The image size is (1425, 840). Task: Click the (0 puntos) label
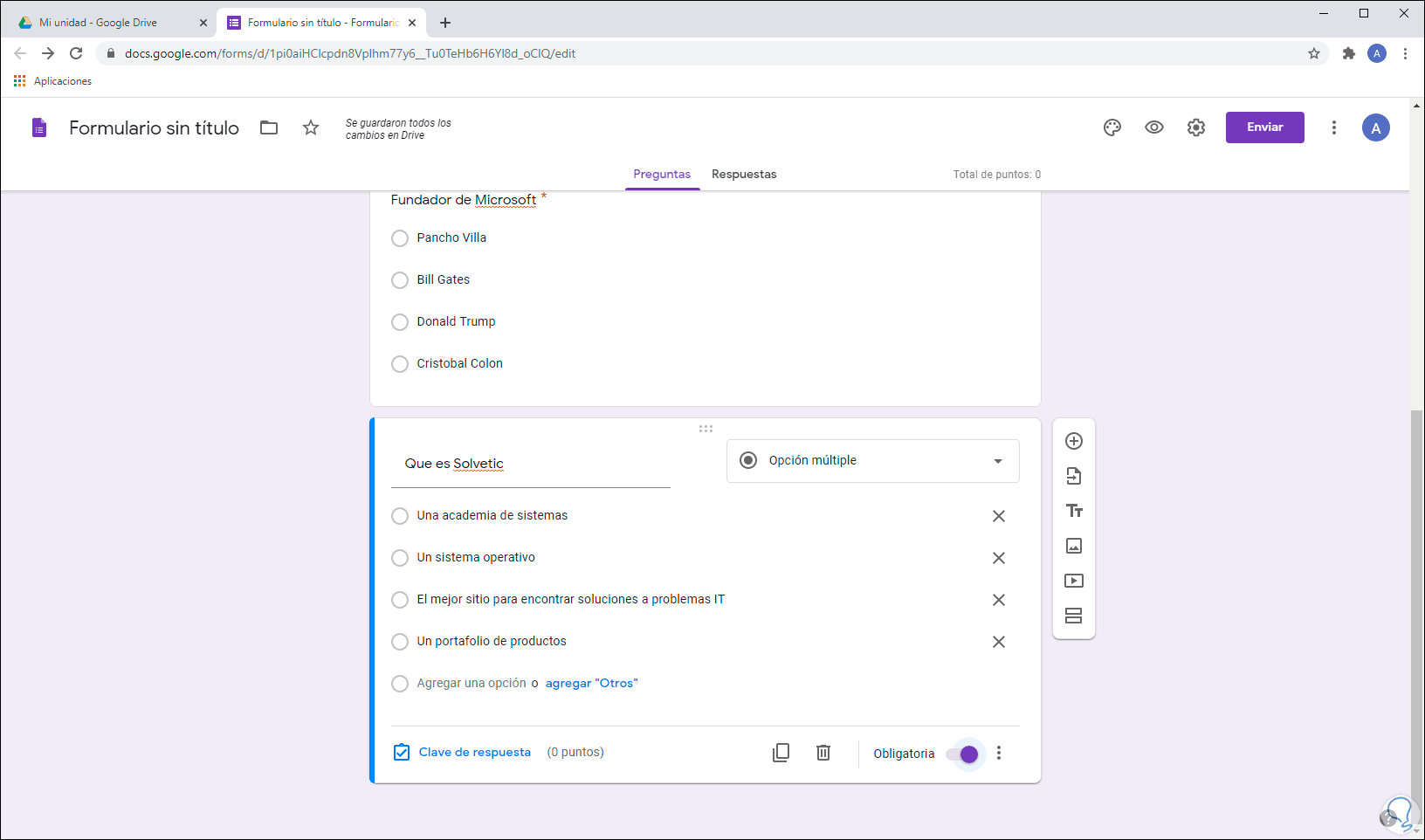(575, 752)
